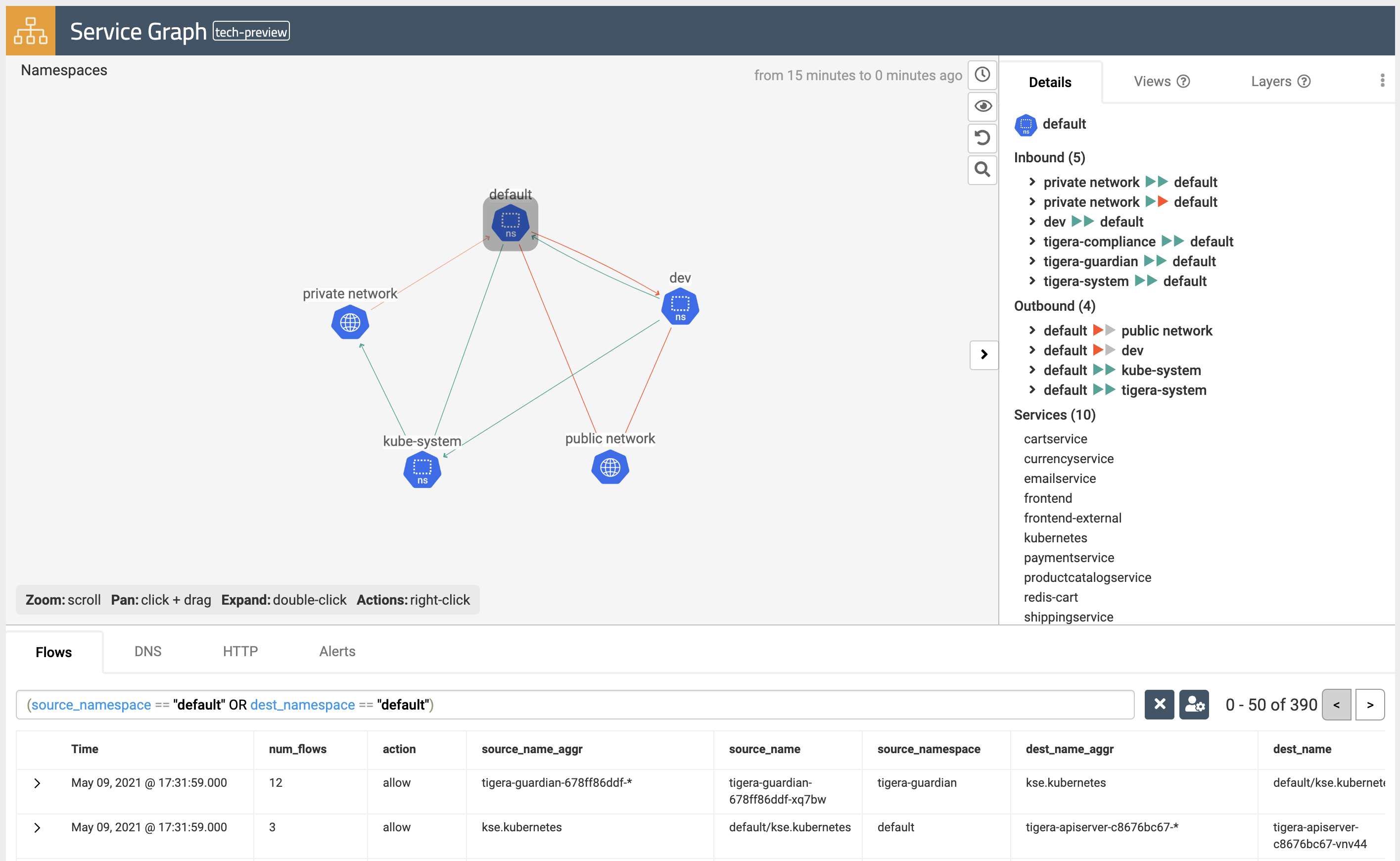Collapse the details side panel arrow
The height and width of the screenshot is (861, 1400).
[x=984, y=355]
